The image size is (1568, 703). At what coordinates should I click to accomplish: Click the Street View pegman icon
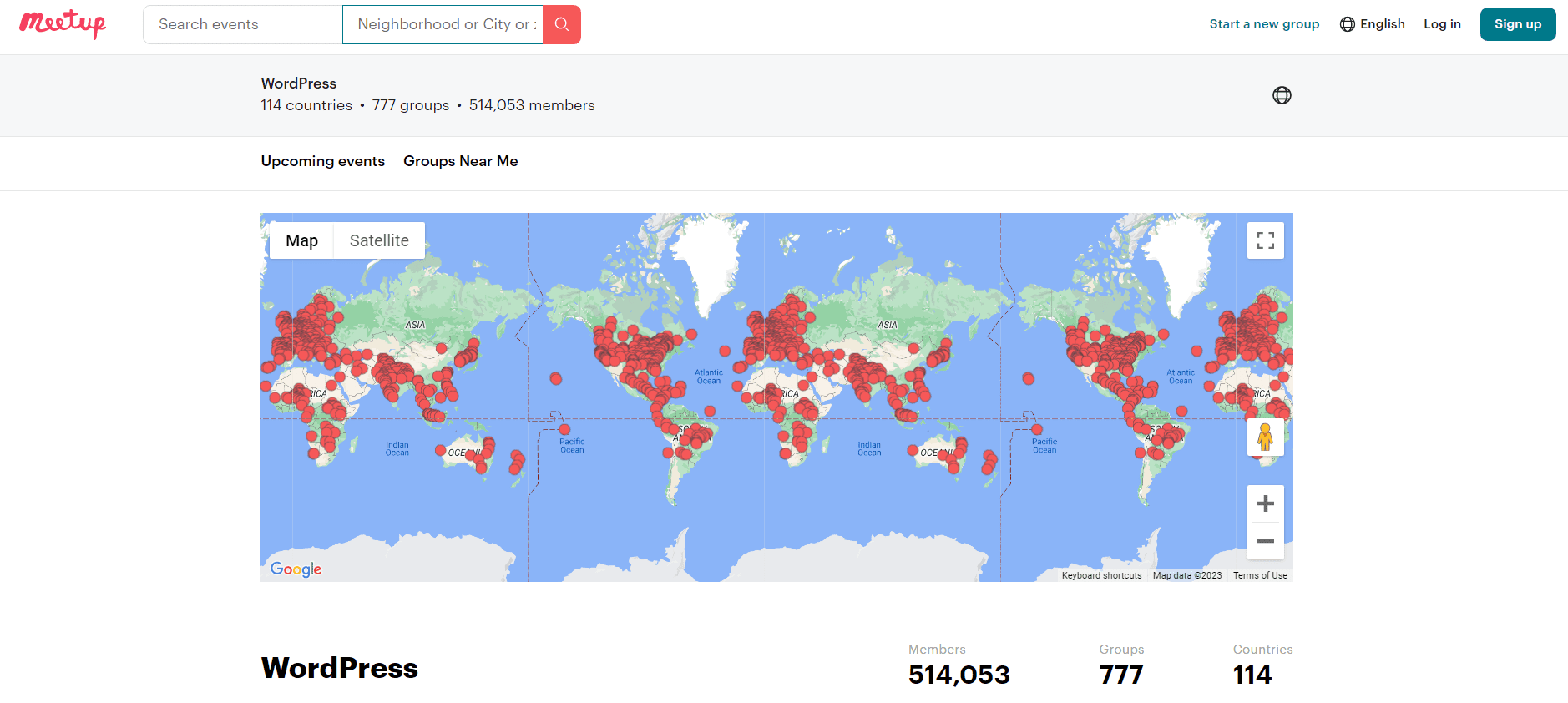point(1266,437)
